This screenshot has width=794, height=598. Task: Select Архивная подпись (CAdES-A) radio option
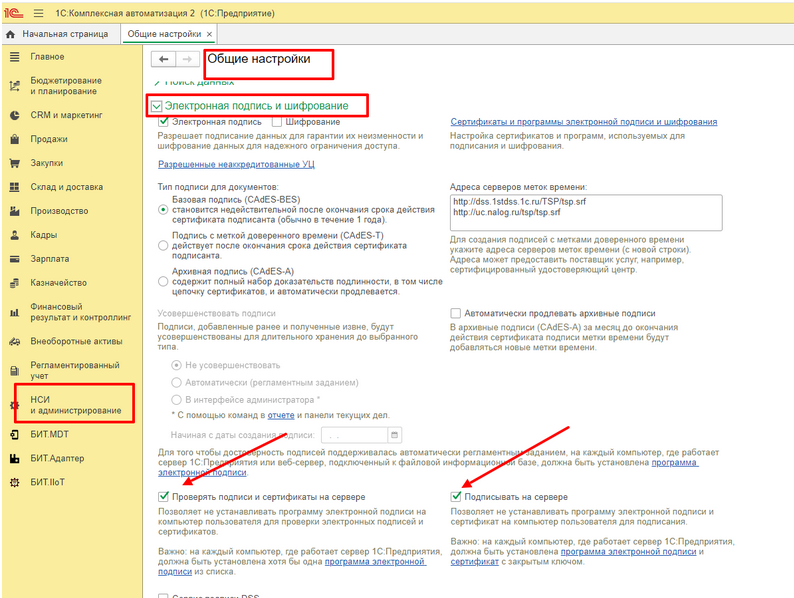[164, 283]
